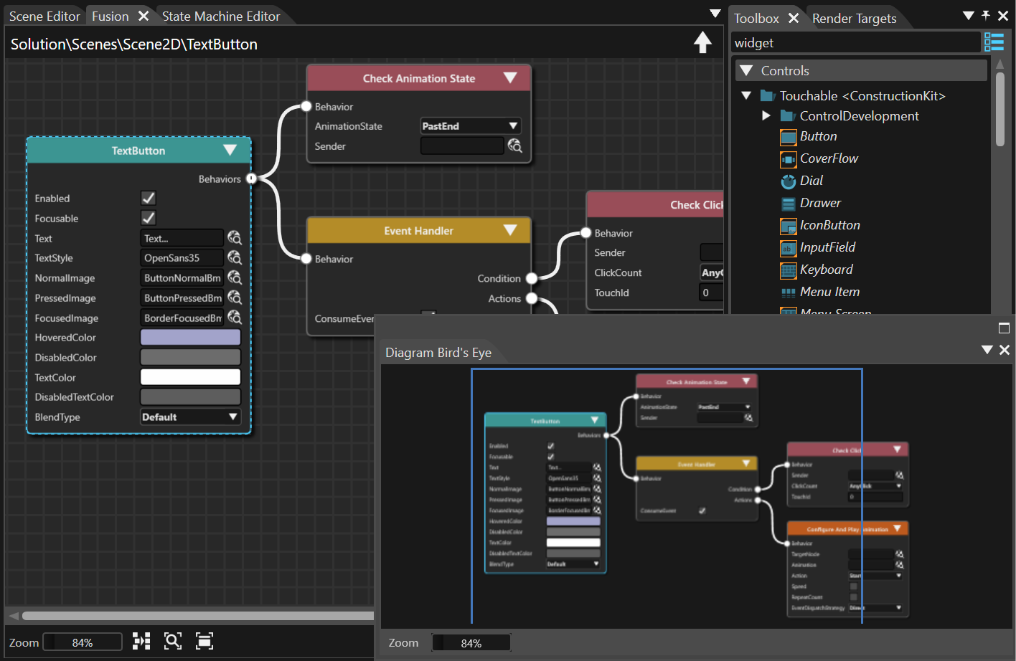Toggle the Toolbox list view icon

coord(993,42)
